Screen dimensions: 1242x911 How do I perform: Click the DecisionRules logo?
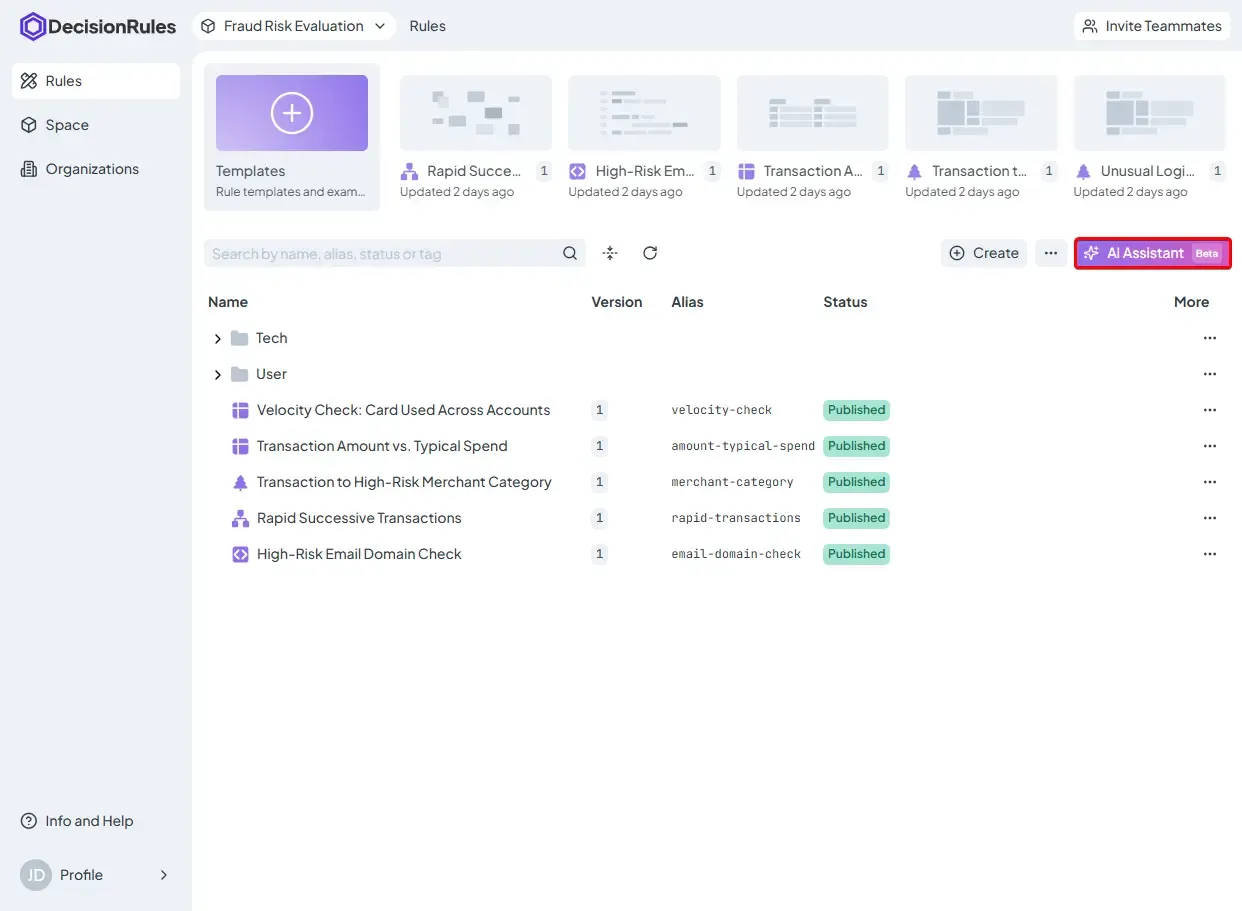(x=98, y=27)
